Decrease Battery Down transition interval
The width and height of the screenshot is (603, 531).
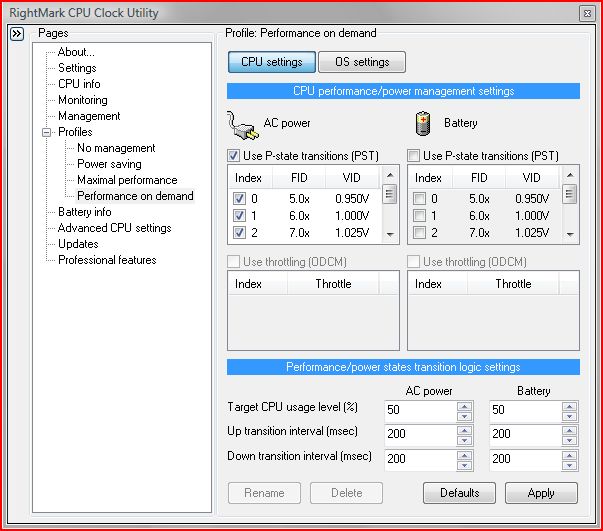[569, 465]
